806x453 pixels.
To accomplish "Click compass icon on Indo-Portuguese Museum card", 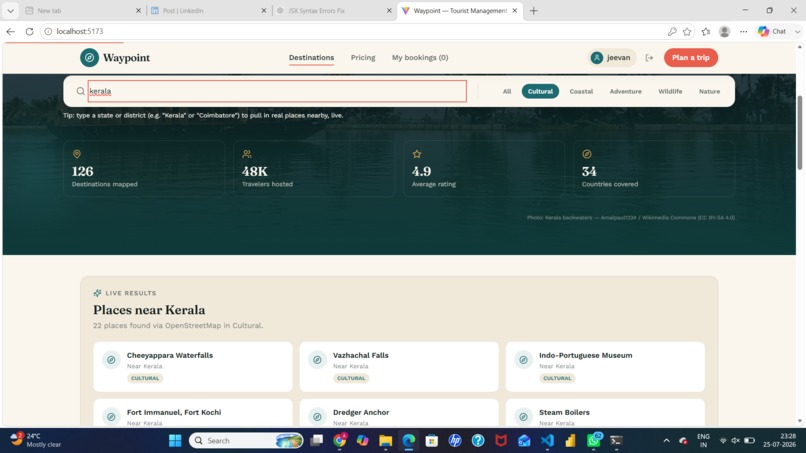I will (x=523, y=360).
